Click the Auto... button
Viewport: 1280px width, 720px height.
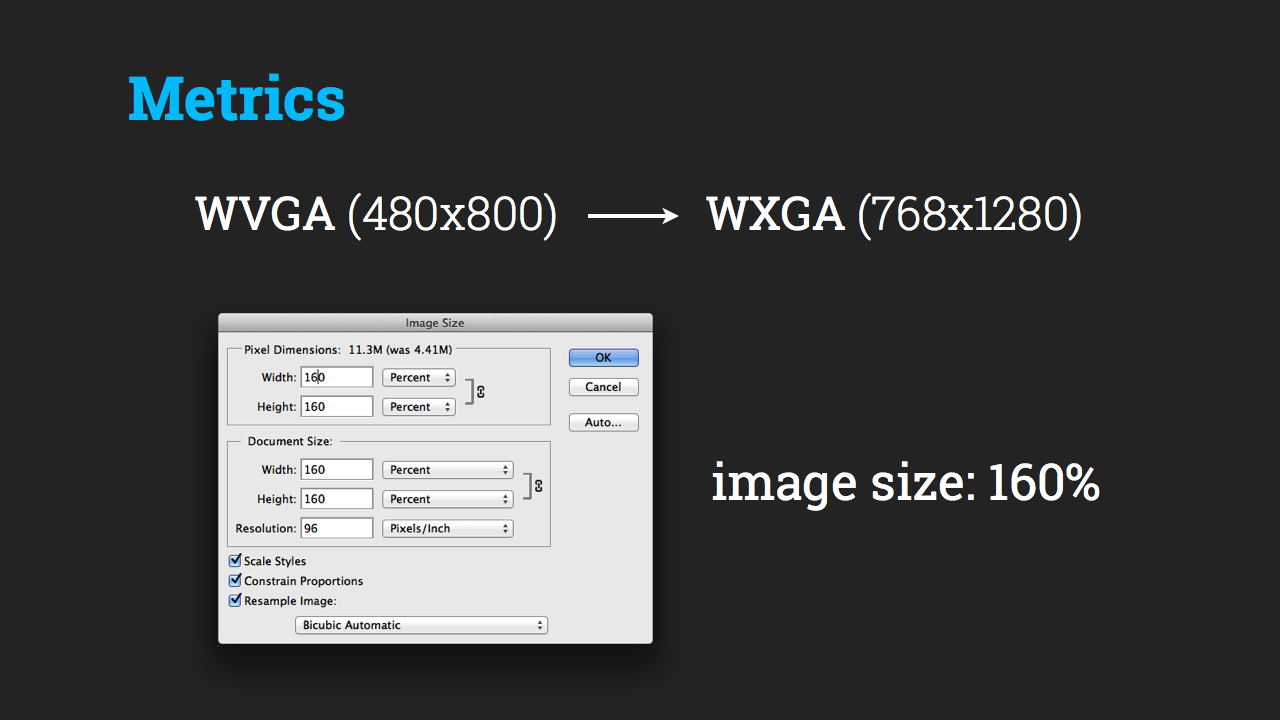pyautogui.click(x=603, y=422)
